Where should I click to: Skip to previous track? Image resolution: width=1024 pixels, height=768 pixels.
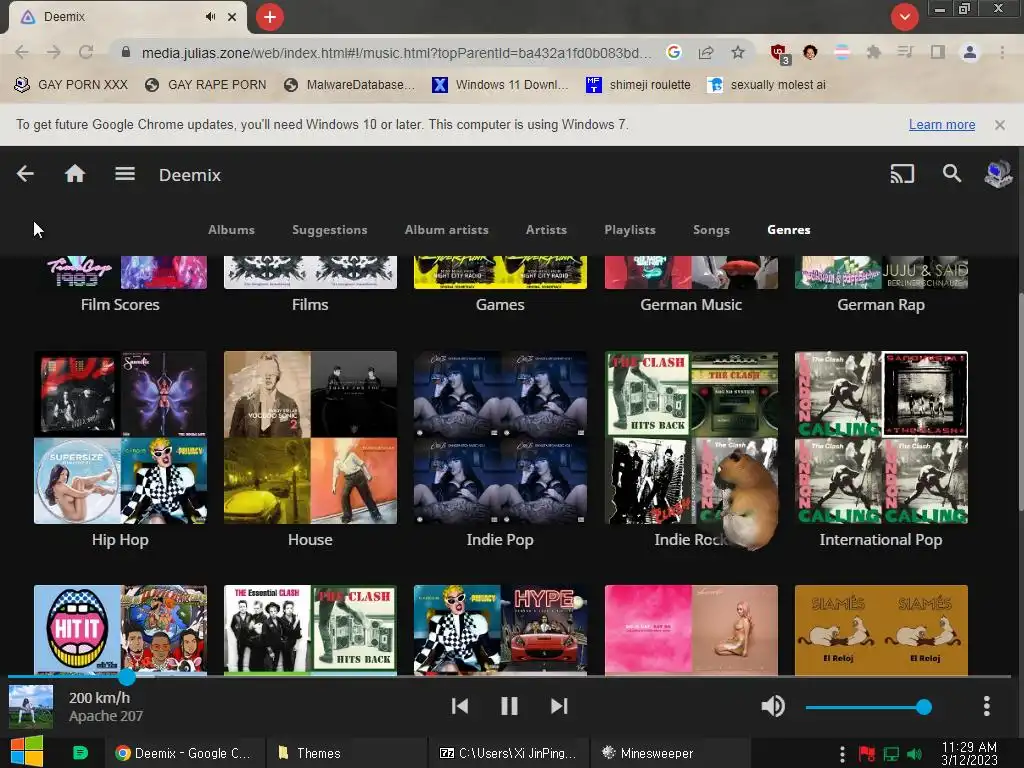click(460, 706)
